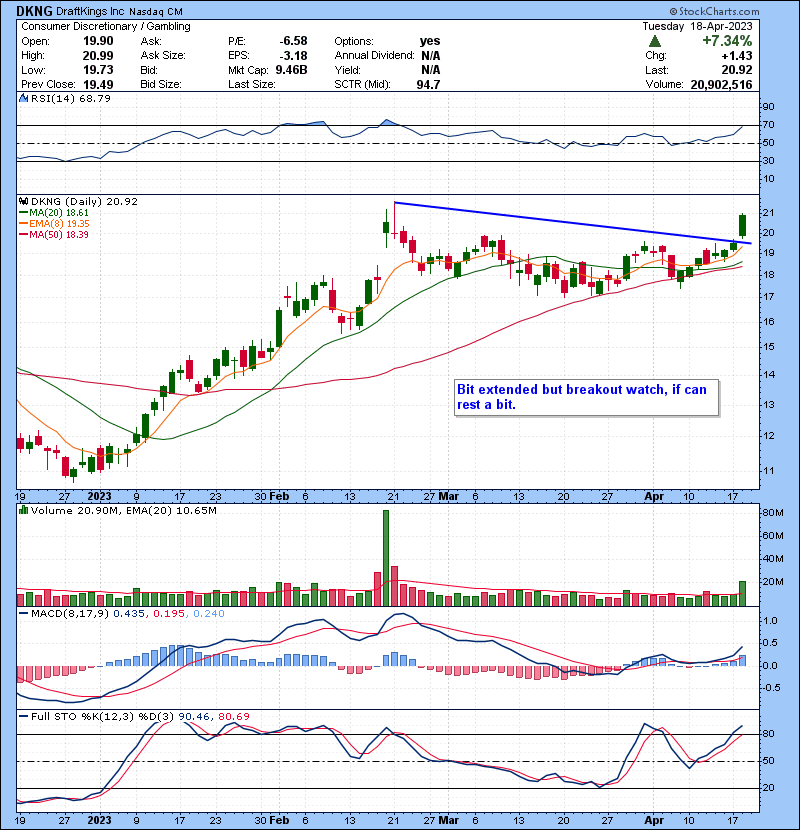
Task: Click the Low value 19.73
Action: (98, 69)
